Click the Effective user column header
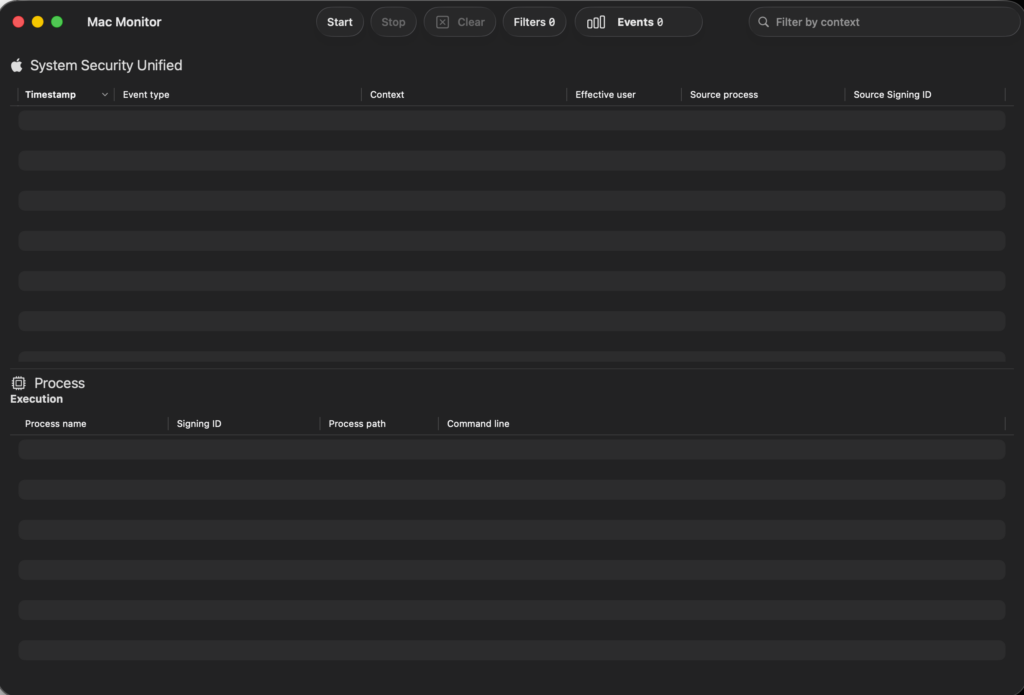Image resolution: width=1024 pixels, height=695 pixels. point(605,95)
